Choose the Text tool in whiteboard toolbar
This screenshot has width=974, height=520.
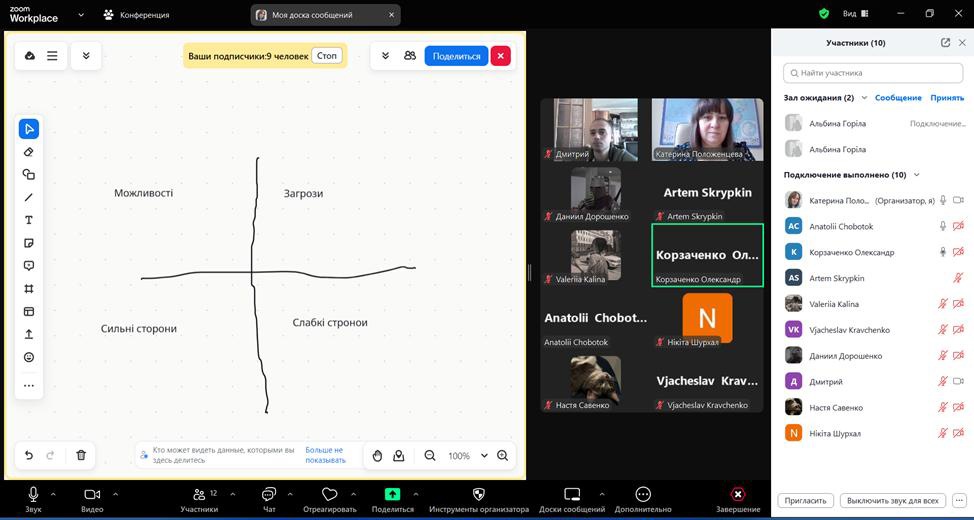29,220
